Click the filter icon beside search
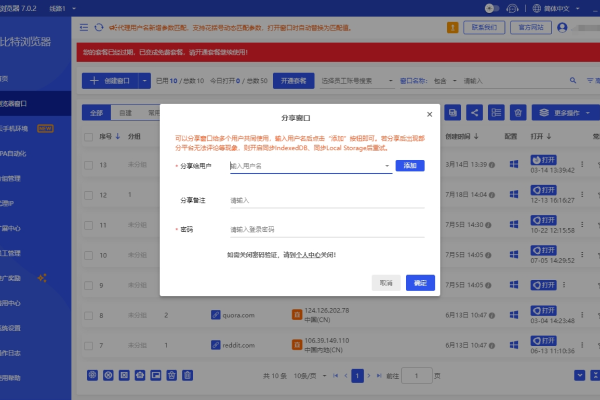 [590, 80]
